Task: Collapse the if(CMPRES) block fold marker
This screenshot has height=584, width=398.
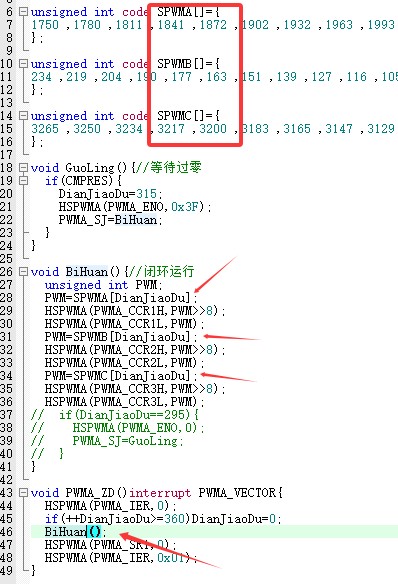Action: pyautogui.click(x=23, y=181)
